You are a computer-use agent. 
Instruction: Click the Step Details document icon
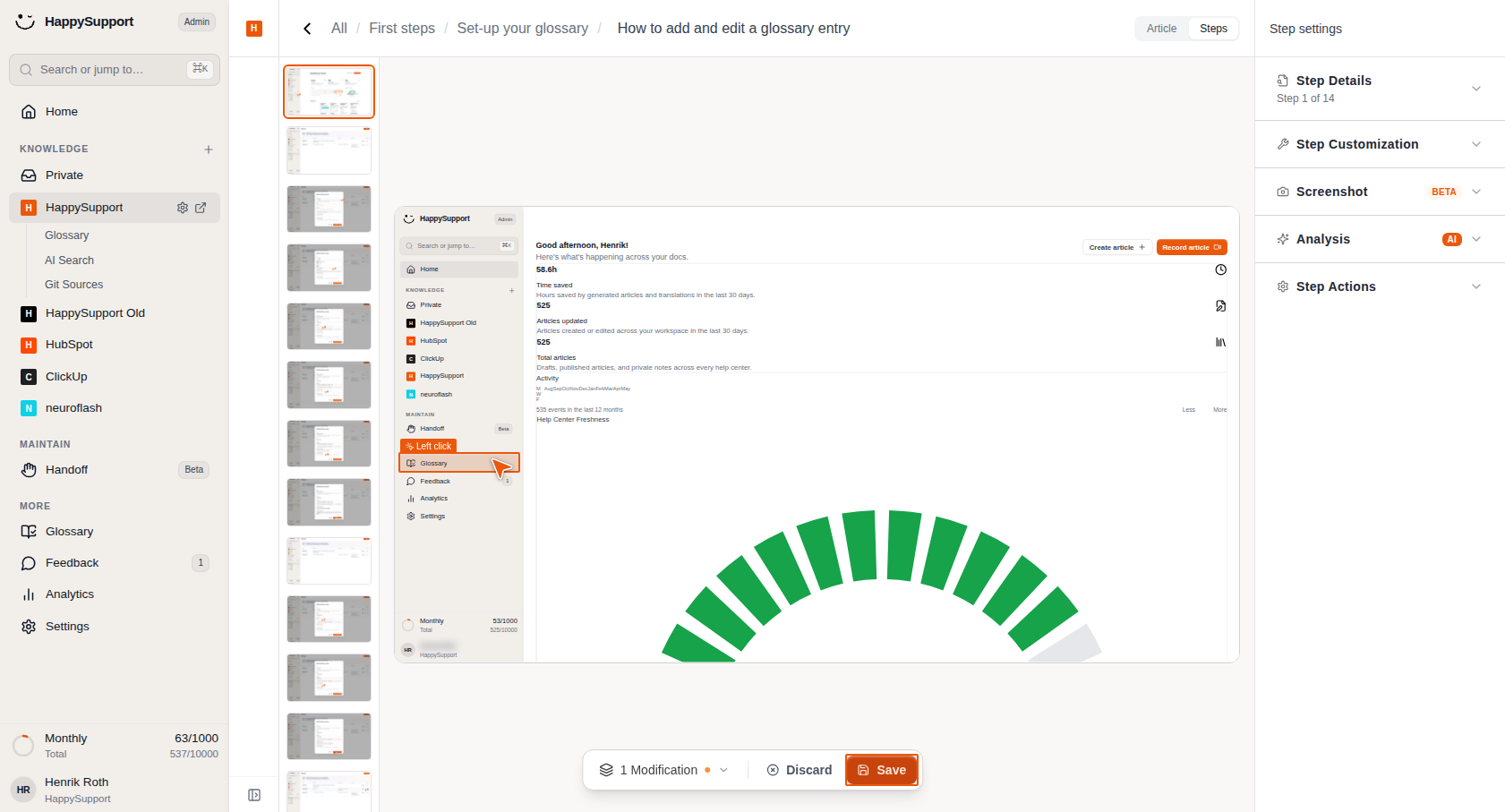click(x=1283, y=81)
